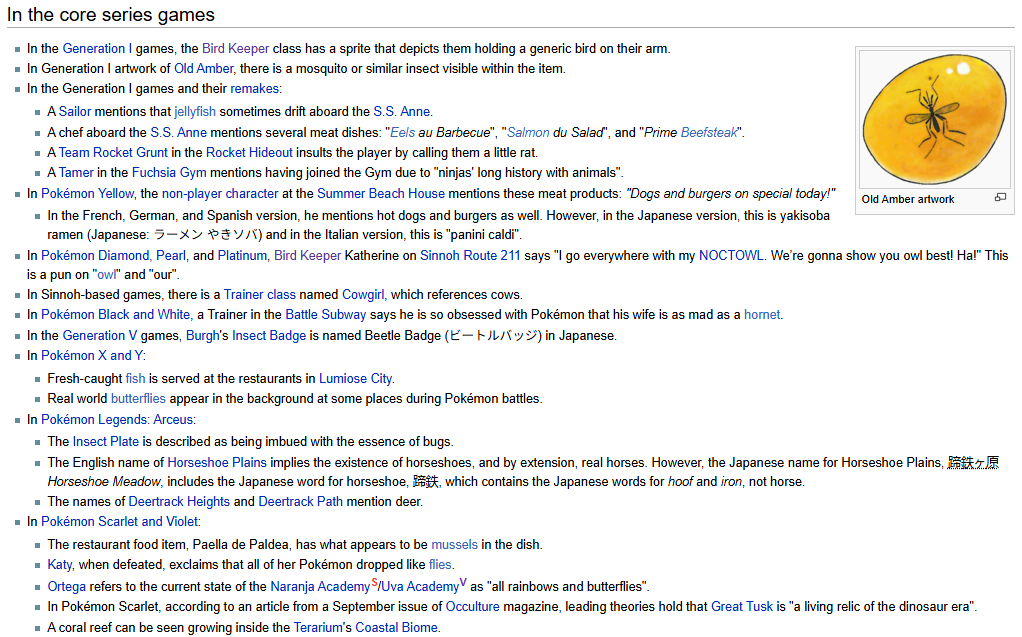Open the Old Amber artwork thumbnail
The width and height of the screenshot is (1022, 637).
click(x=935, y=119)
